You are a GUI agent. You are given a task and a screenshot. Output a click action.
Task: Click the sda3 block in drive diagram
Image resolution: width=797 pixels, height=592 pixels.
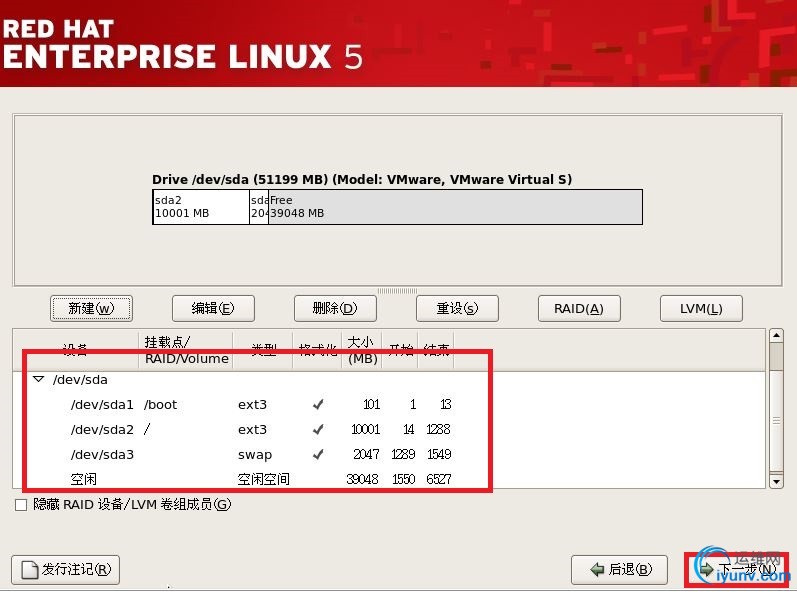tap(259, 207)
